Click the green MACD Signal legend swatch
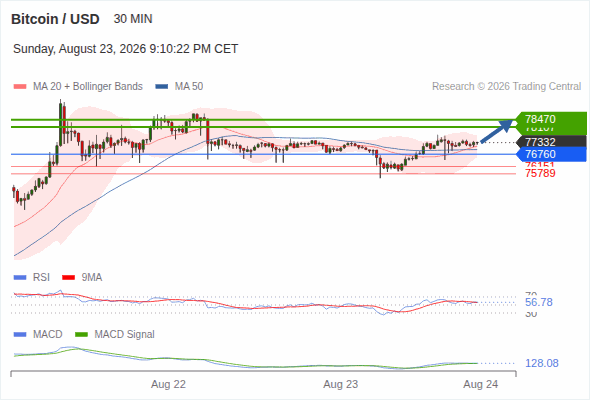Image resolution: width=590 pixels, height=400 pixels. click(x=81, y=335)
